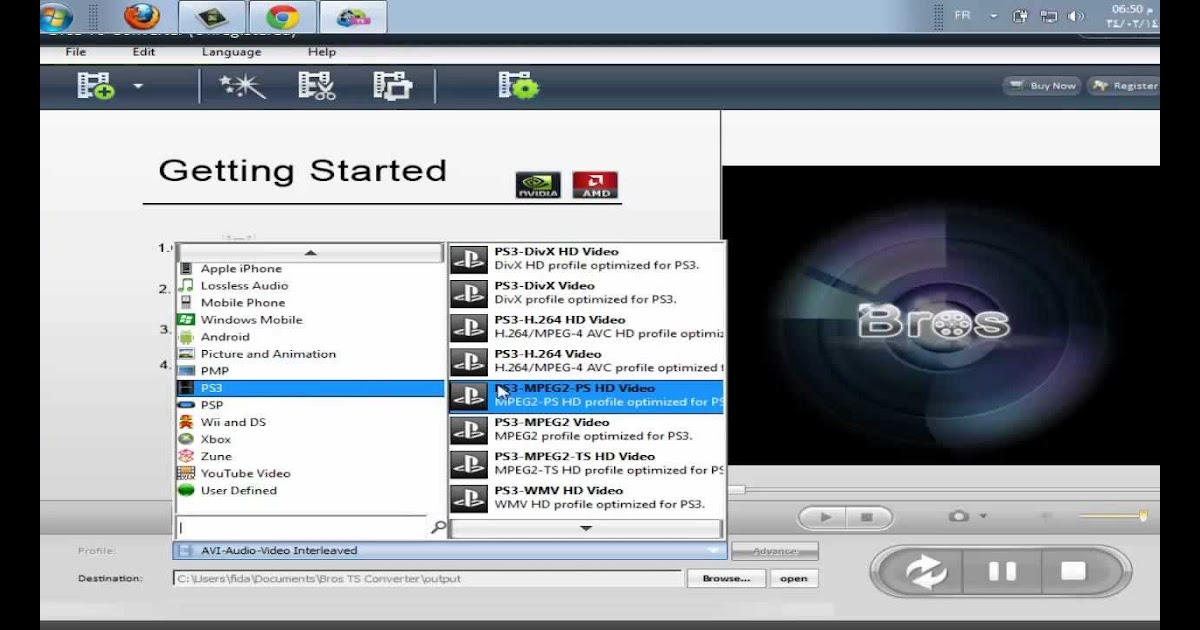Select PMP category
This screenshot has width=1200, height=630.
(x=310, y=370)
